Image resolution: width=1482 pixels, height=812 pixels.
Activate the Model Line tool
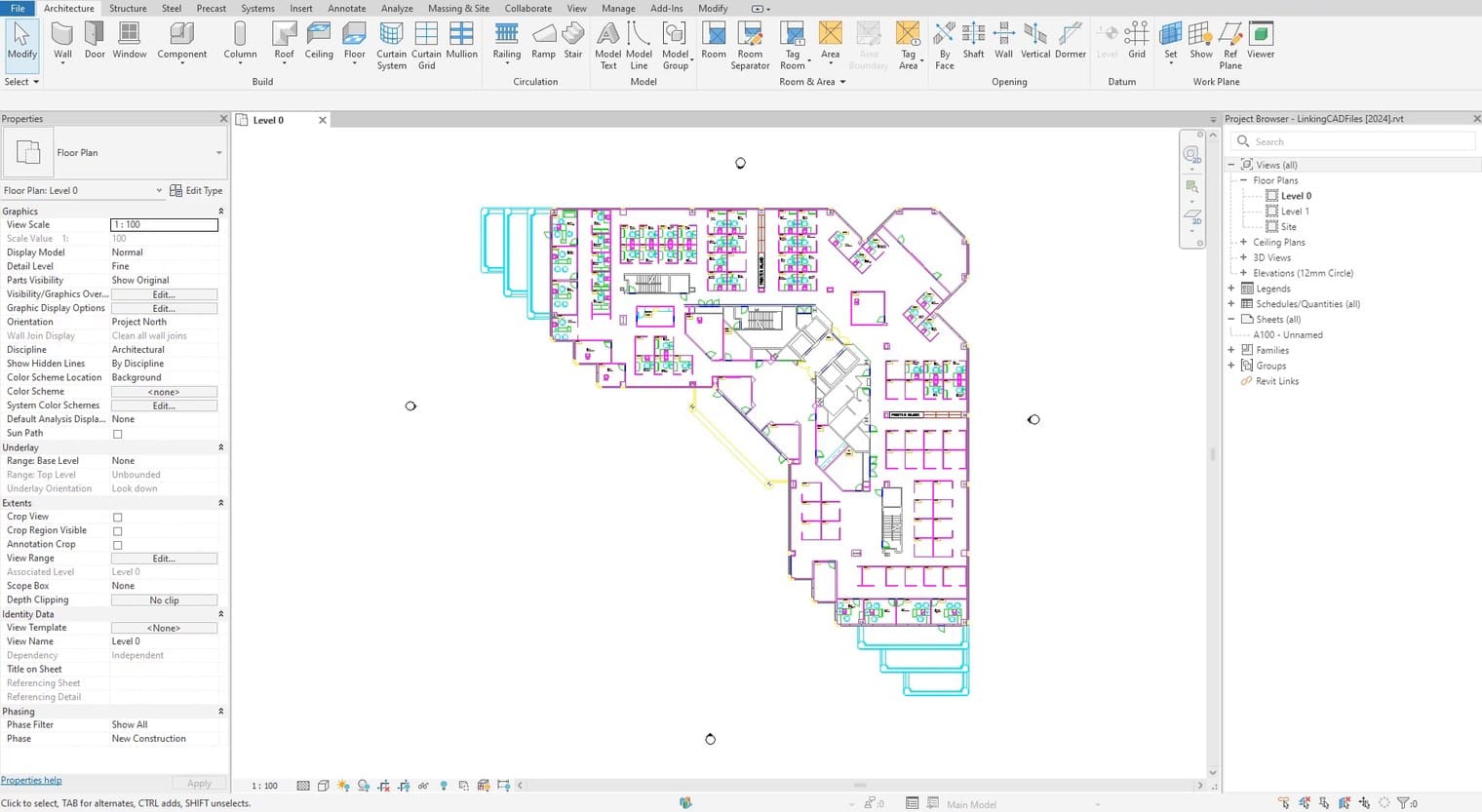[639, 46]
